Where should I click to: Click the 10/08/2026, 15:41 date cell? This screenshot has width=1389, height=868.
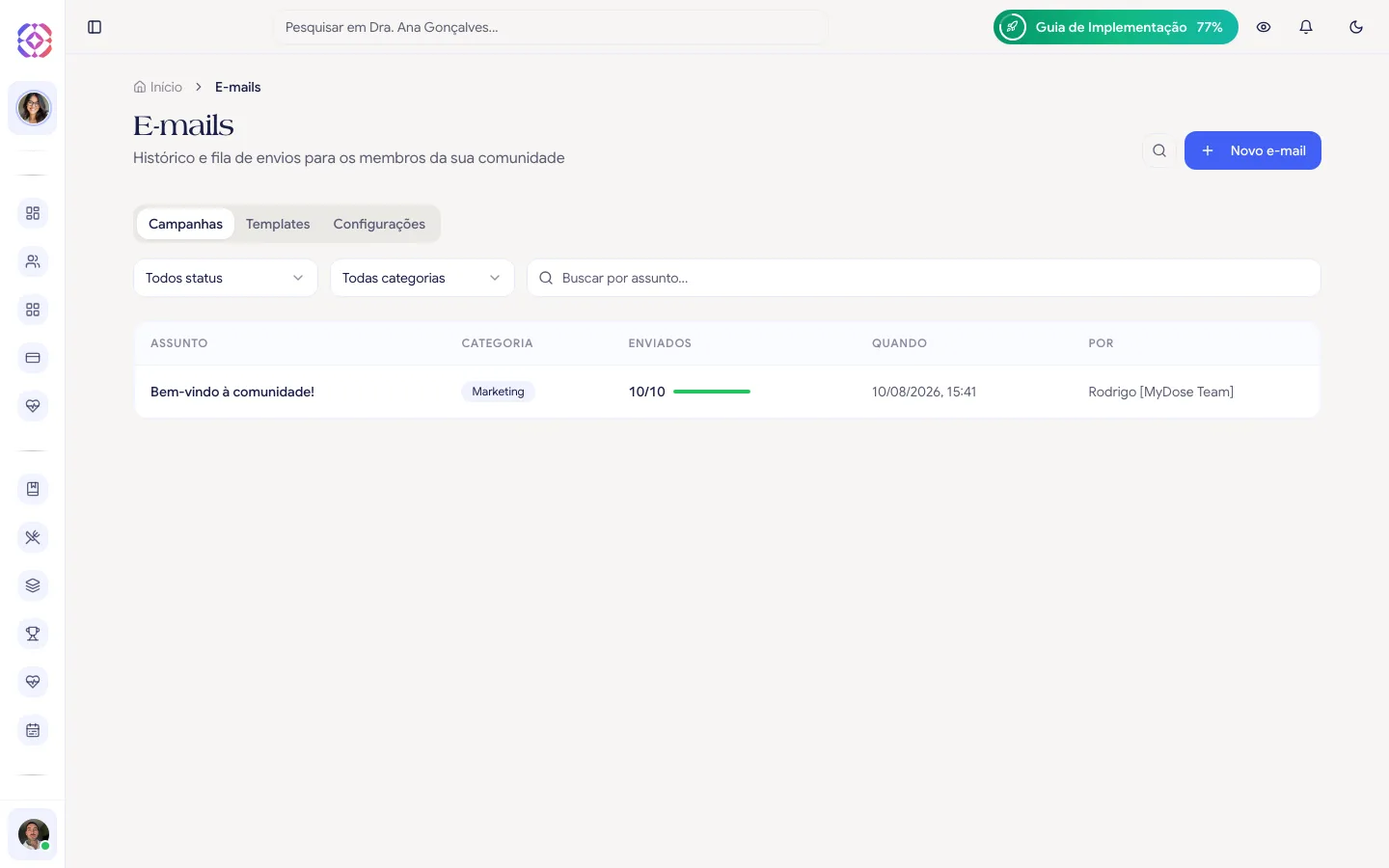pyautogui.click(x=924, y=392)
